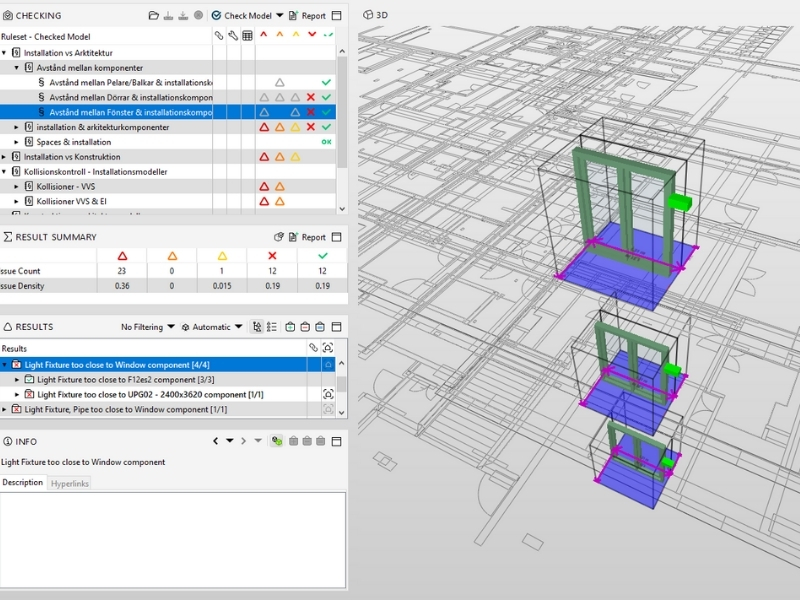The image size is (800, 600).
Task: Click the paperclip column header in the ruleset table
Action: point(219,36)
